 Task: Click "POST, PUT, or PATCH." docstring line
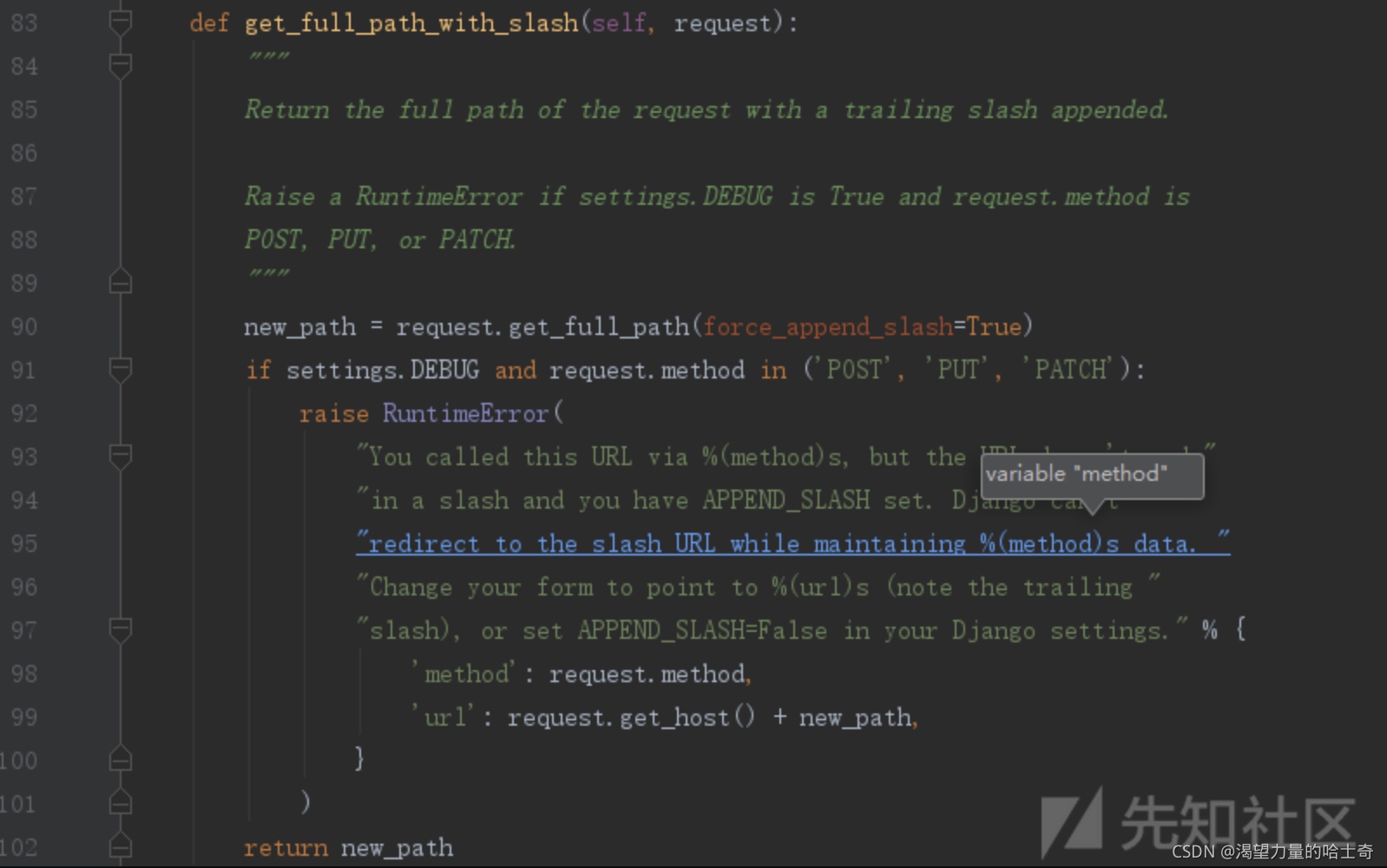[380, 240]
